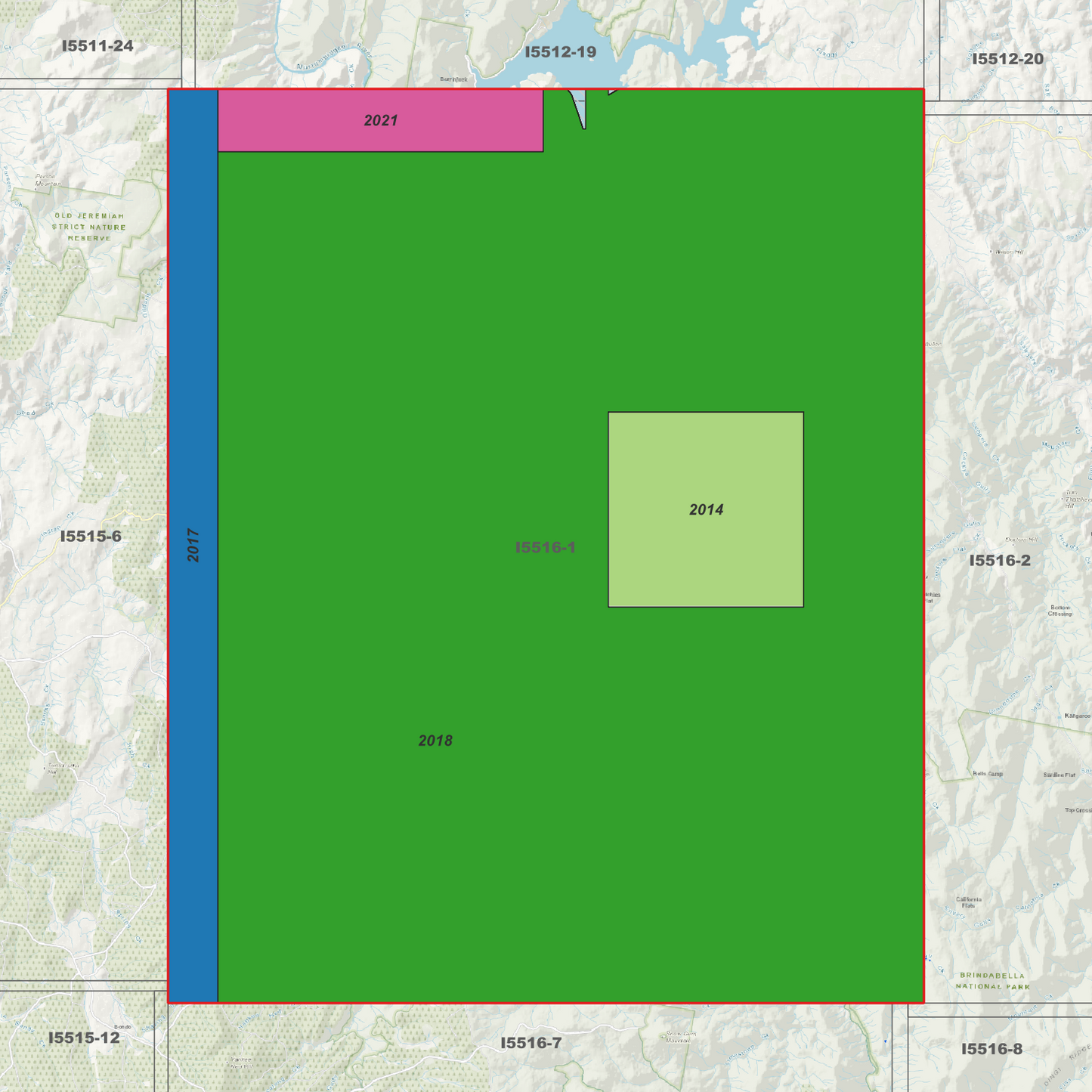Click Old Jeremiah Strict Nature Reserve label

[x=89, y=227]
